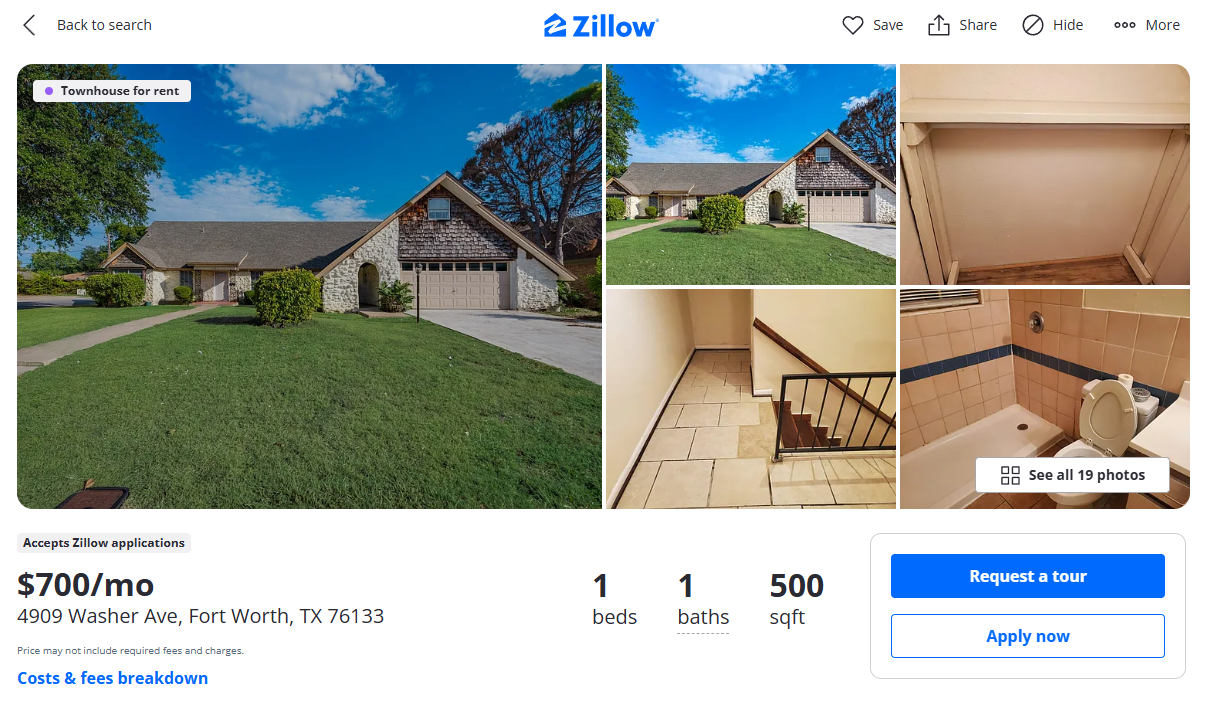Click the heart Save icon
This screenshot has height=703, width=1213.
pos(853,25)
